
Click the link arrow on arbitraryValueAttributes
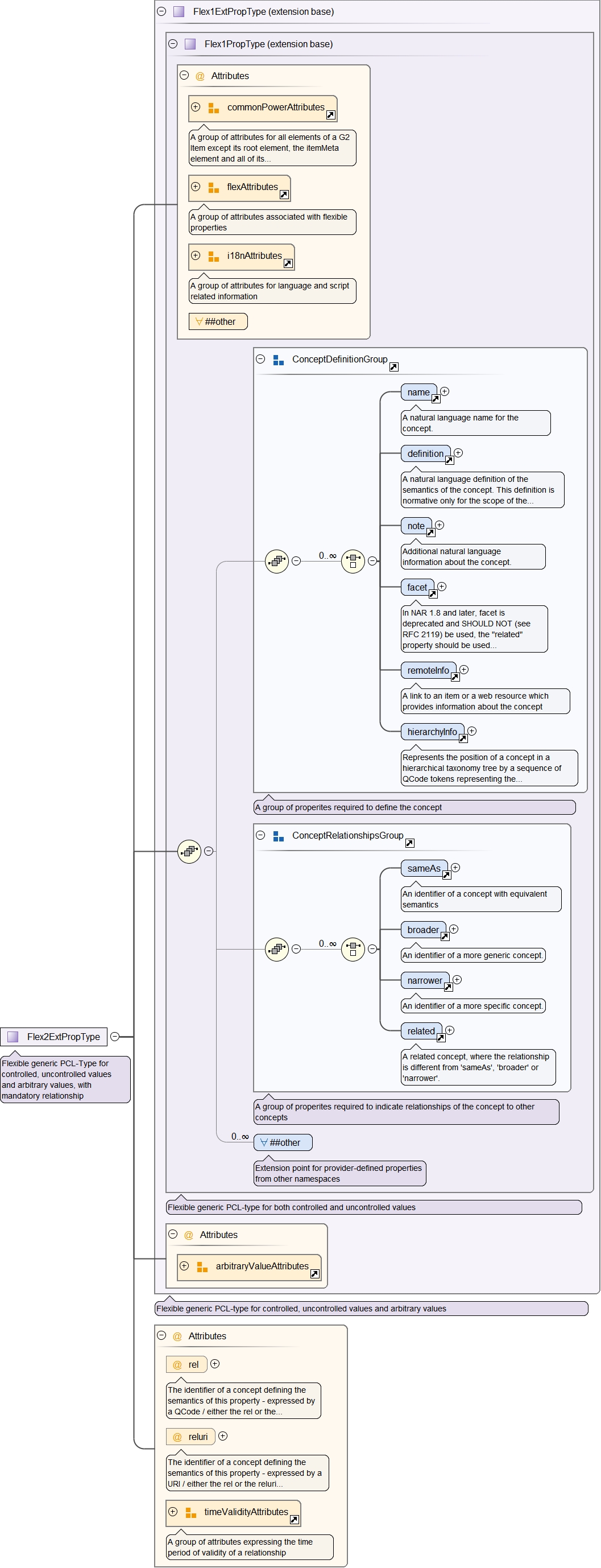coord(314,1274)
